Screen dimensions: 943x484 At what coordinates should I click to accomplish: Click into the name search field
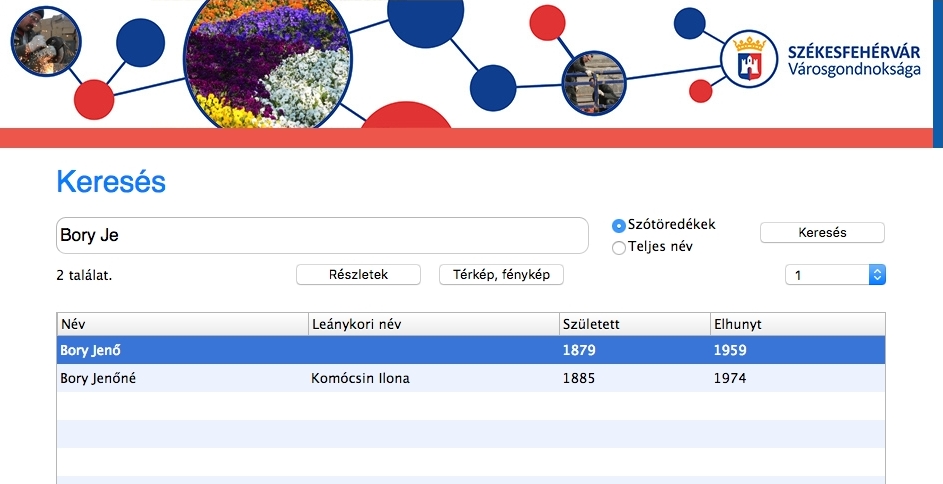point(321,236)
